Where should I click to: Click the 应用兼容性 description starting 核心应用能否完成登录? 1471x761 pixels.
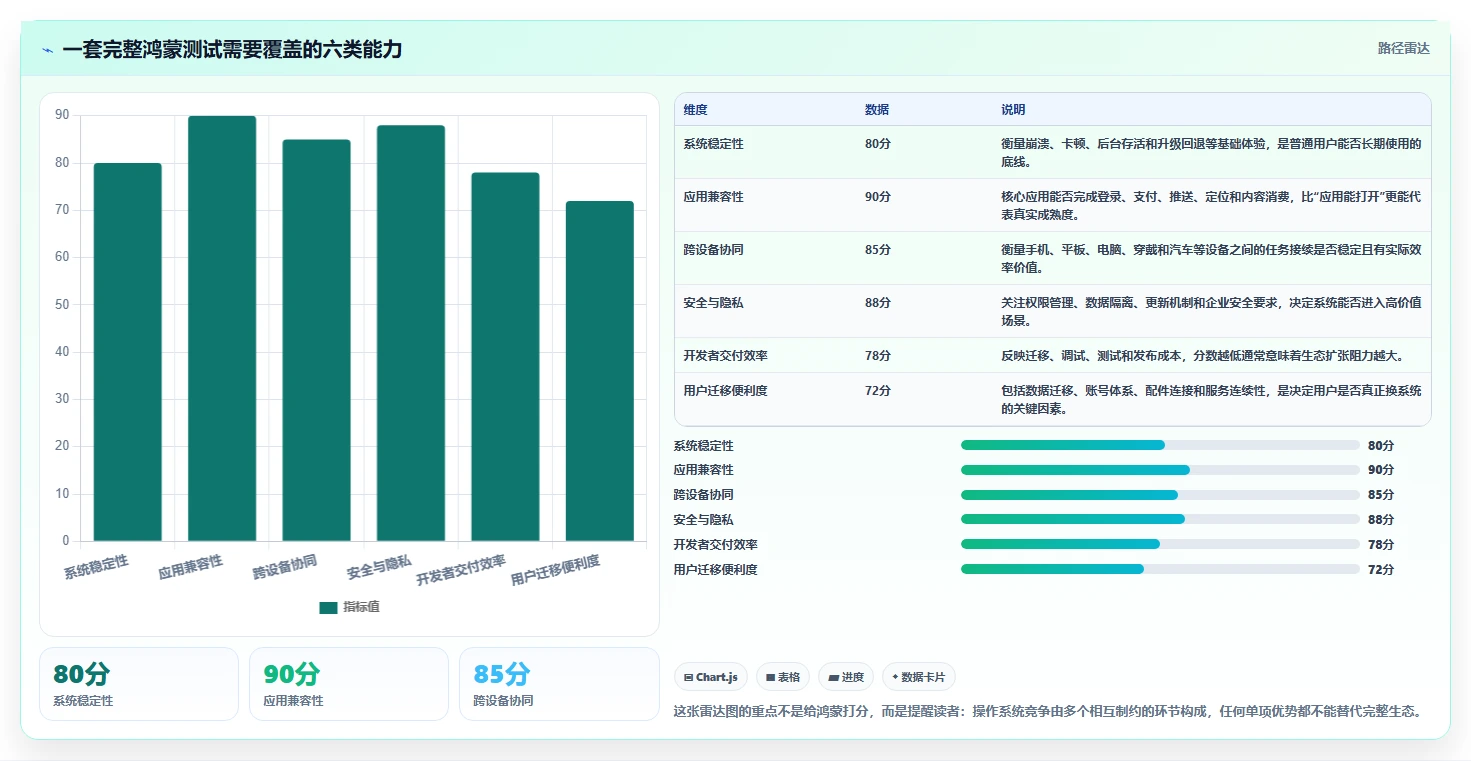1211,205
